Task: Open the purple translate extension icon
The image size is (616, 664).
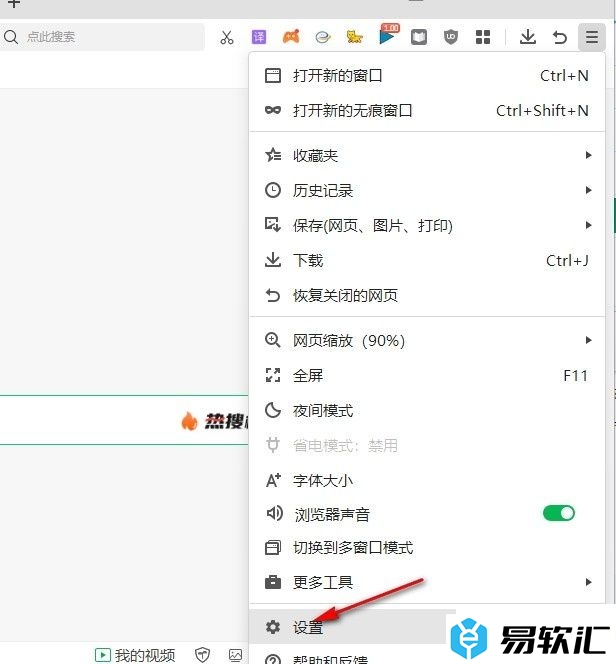Action: click(259, 37)
